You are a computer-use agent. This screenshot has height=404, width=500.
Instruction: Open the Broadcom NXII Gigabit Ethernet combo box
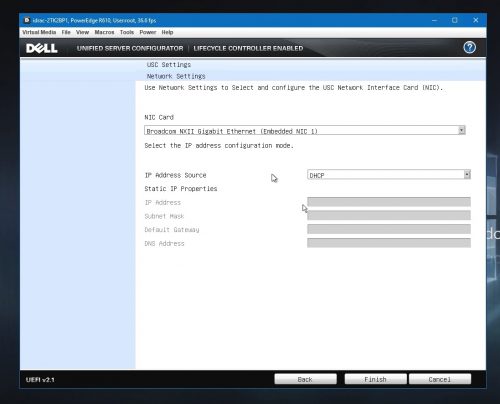click(x=305, y=130)
